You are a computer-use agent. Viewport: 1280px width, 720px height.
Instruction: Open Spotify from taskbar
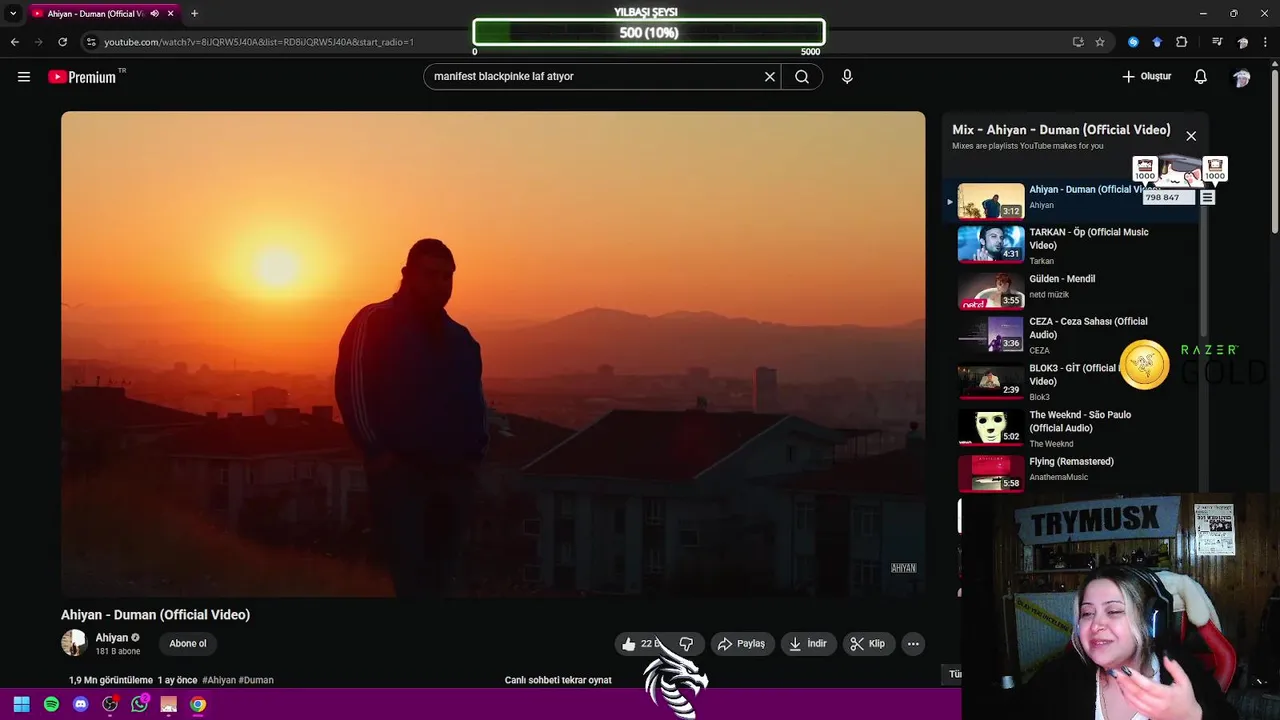(x=51, y=704)
